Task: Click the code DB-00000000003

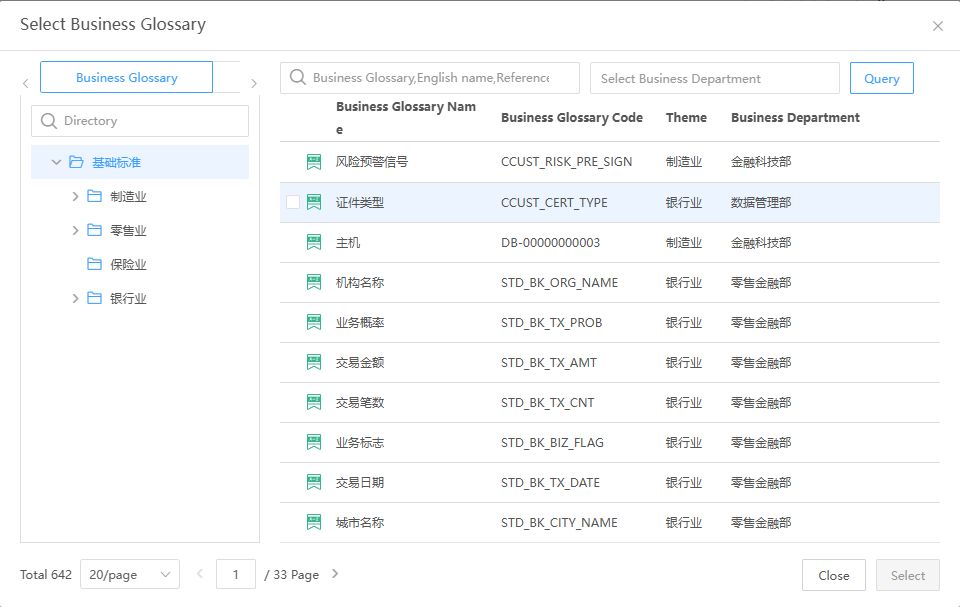Action: pos(550,243)
